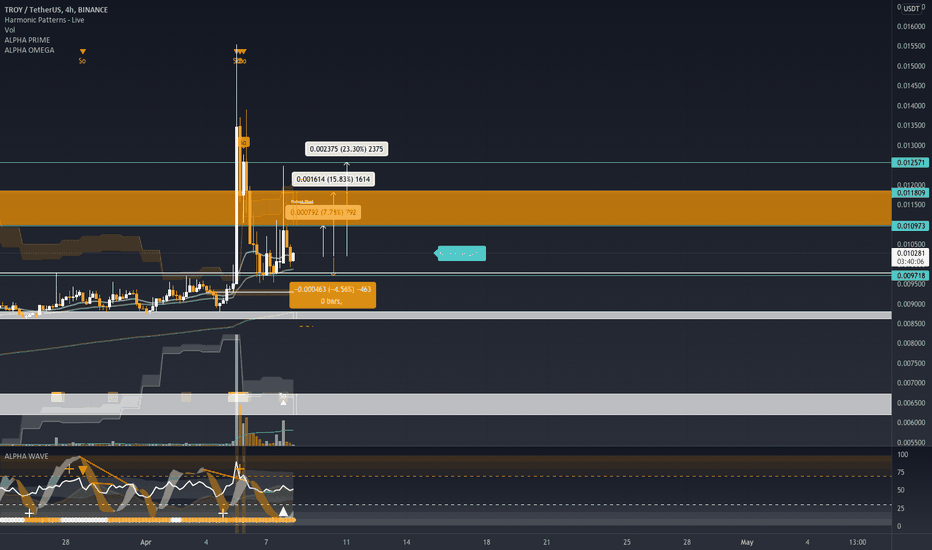Click the May label on the time axis
The height and width of the screenshot is (550, 932).
pos(747,542)
